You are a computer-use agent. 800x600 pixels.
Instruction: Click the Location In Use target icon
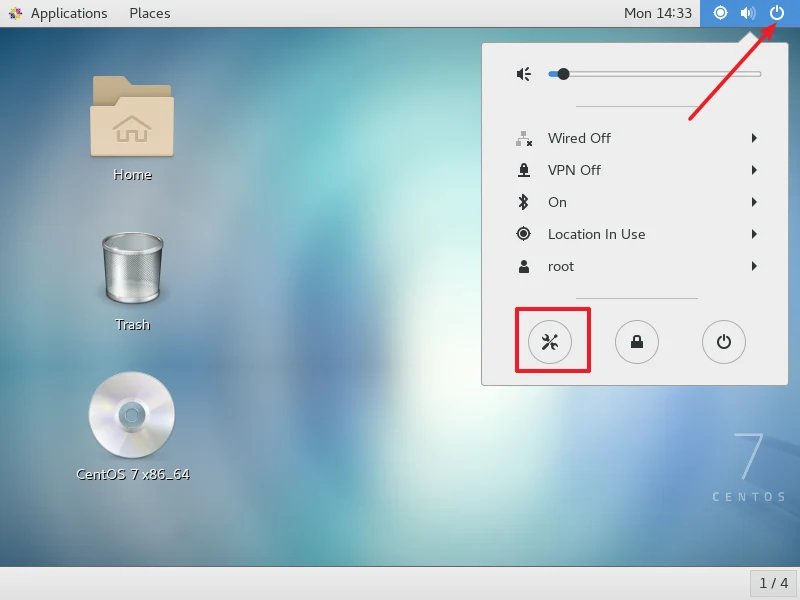523,234
